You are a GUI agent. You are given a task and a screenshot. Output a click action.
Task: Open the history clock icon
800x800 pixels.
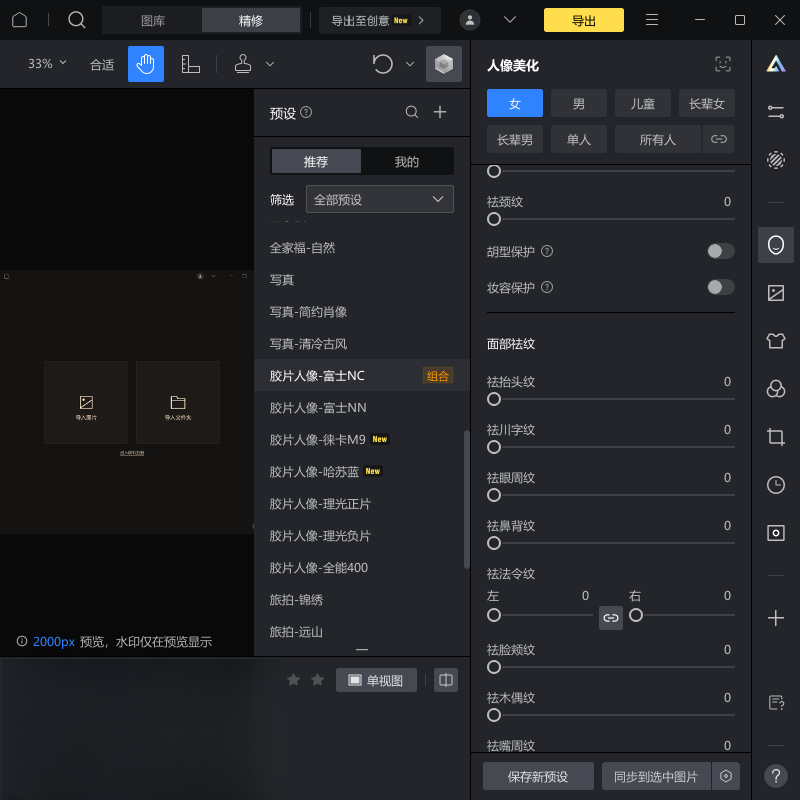[x=776, y=485]
